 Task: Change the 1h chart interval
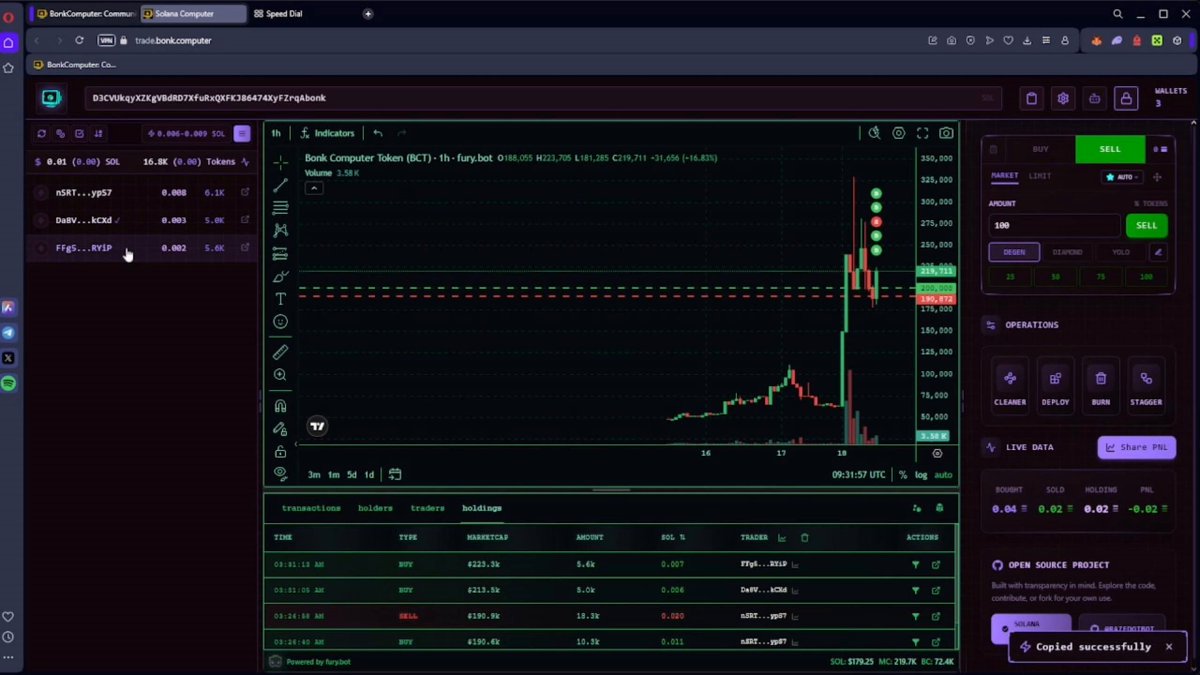[276, 133]
